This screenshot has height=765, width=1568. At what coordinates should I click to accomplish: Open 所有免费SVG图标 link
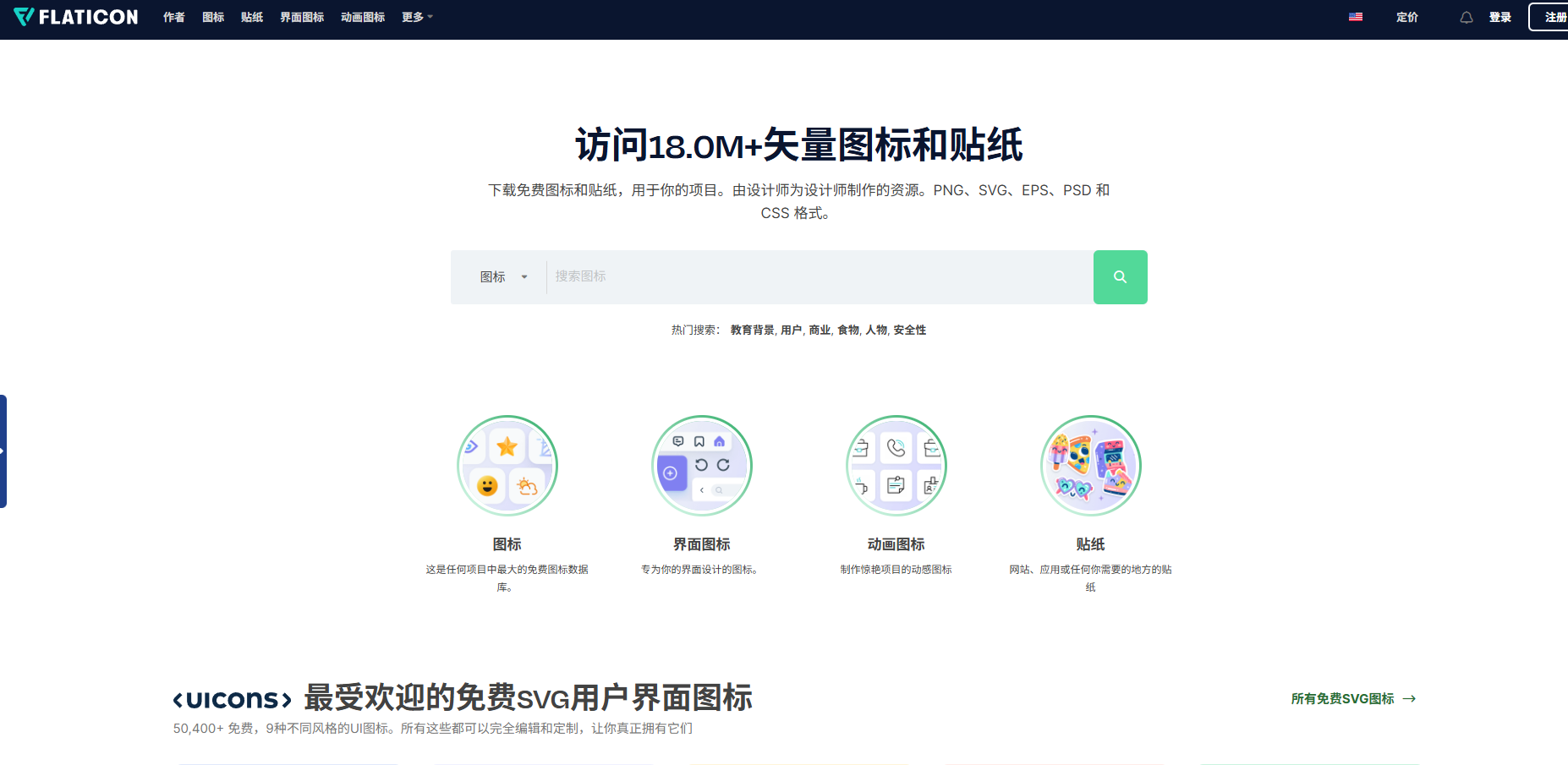click(1342, 698)
